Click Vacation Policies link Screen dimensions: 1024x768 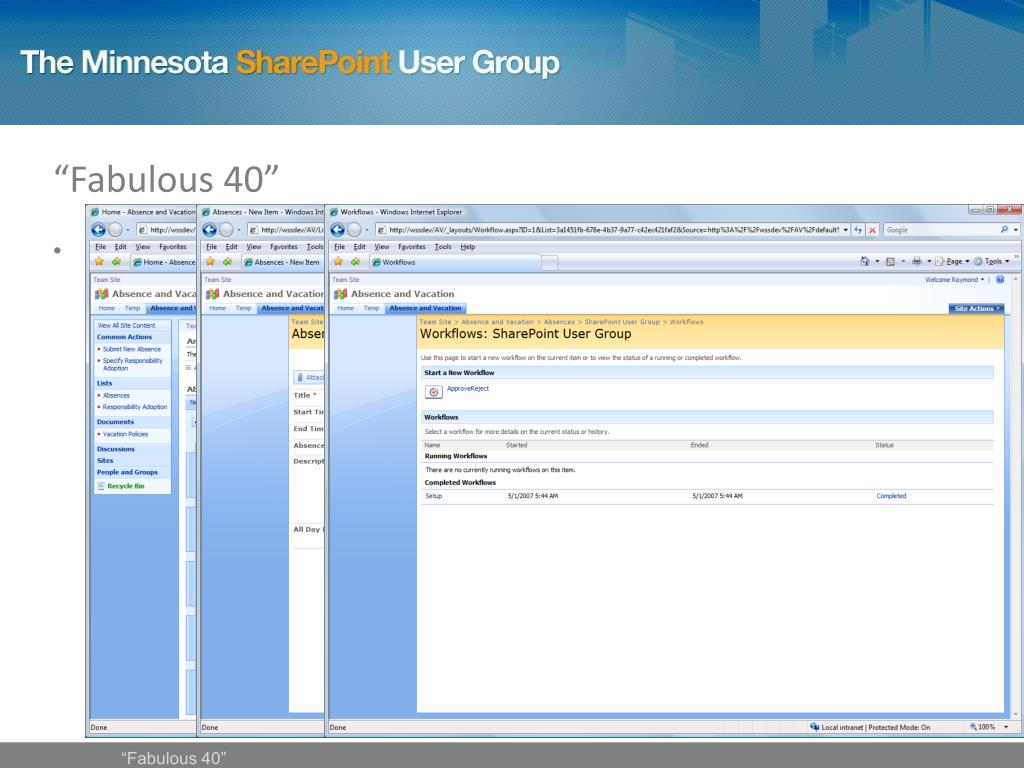coord(125,434)
